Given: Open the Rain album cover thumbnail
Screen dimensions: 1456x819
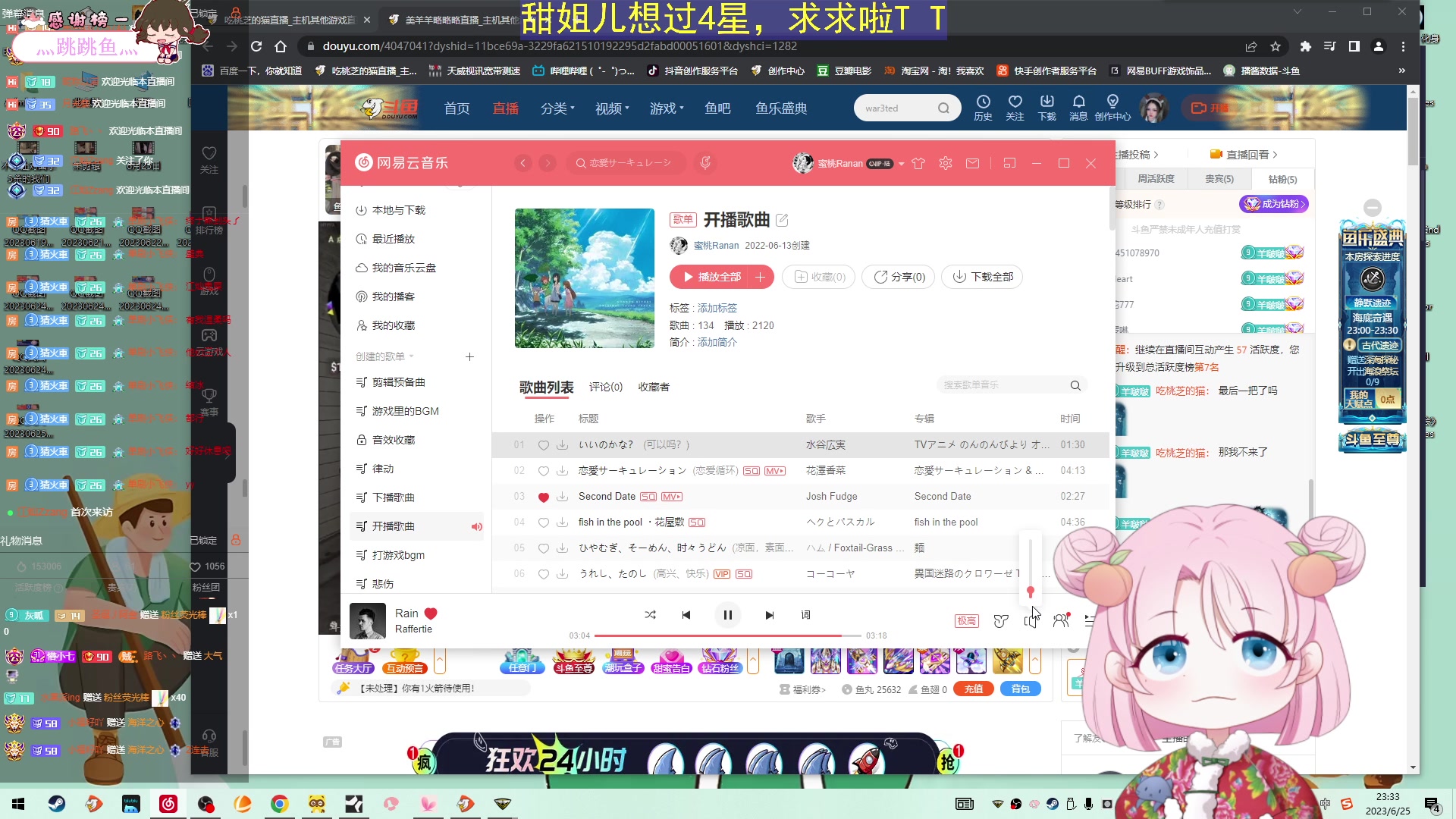Looking at the screenshot, I should 368,621.
